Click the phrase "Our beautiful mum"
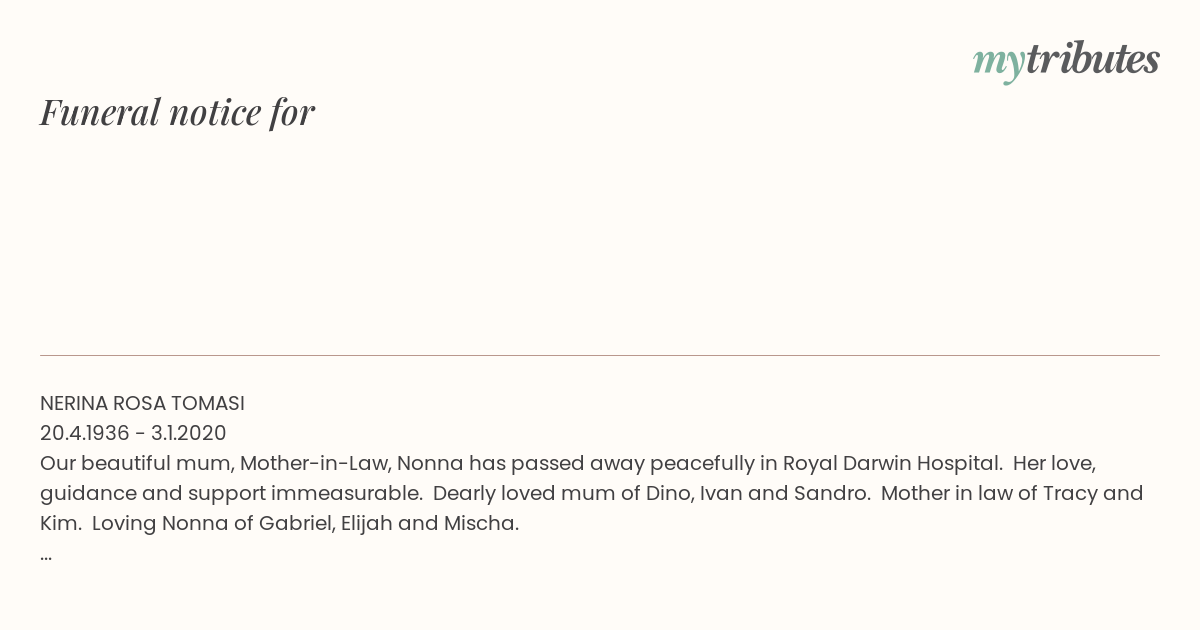Screen dimensions: 1200x630 point(134,464)
